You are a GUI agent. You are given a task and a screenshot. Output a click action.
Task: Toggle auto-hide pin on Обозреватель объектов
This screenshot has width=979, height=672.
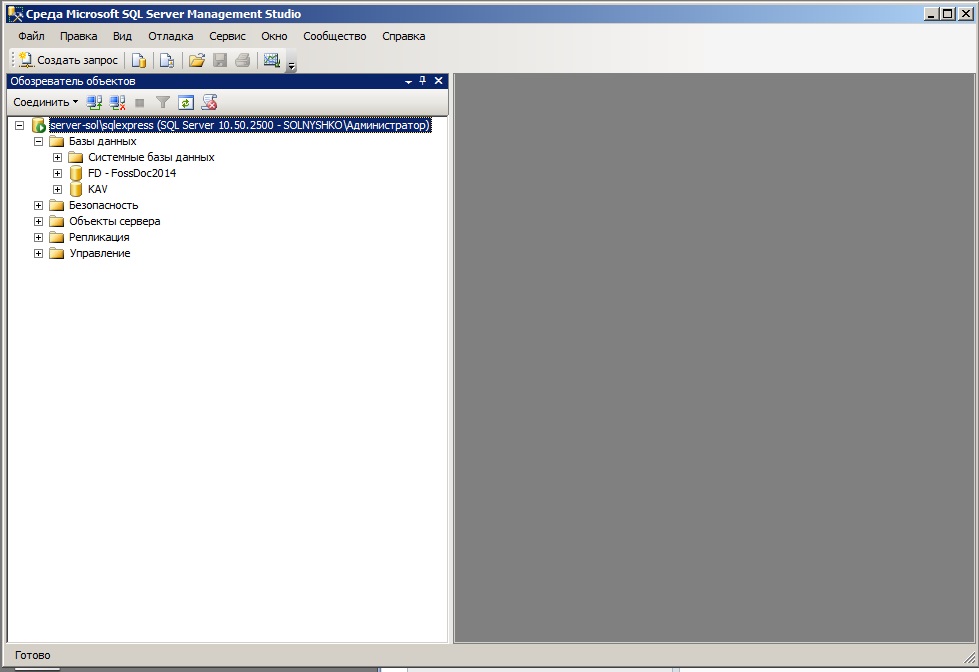422,81
